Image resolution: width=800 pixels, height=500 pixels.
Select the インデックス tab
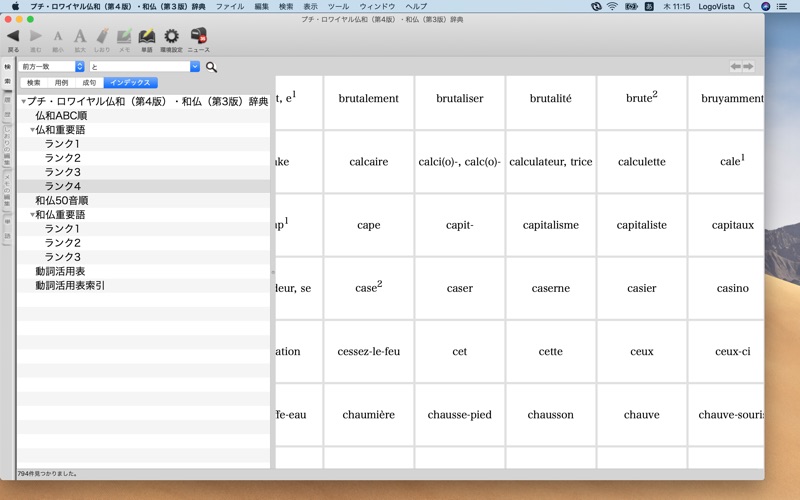coord(130,83)
